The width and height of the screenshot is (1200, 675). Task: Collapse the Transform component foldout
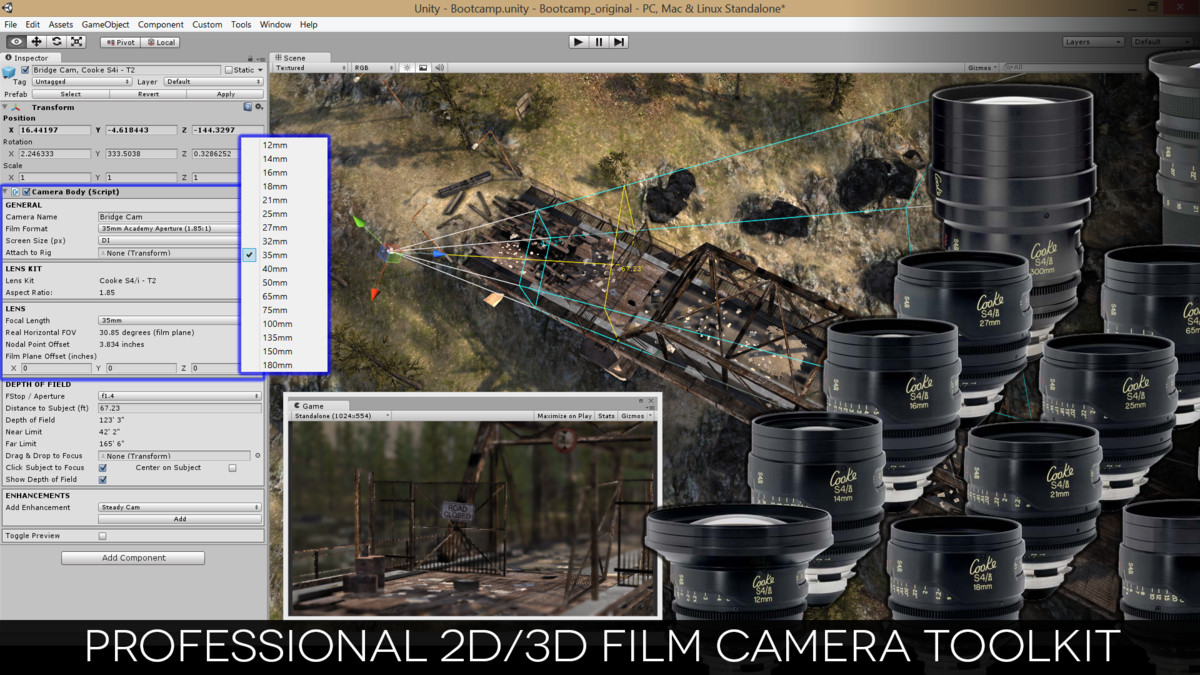(x=6, y=107)
